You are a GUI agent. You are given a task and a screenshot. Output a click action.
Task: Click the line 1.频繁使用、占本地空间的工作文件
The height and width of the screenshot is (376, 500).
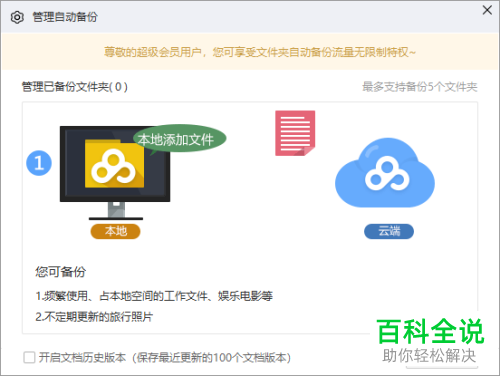click(154, 296)
